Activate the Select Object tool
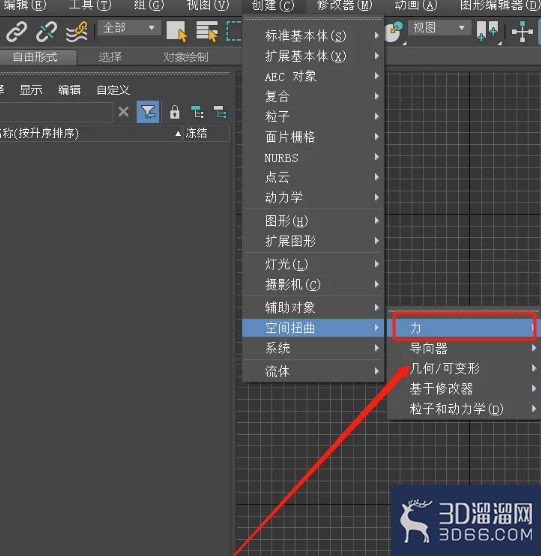Screen dimensions: 541x556 (x=177, y=31)
